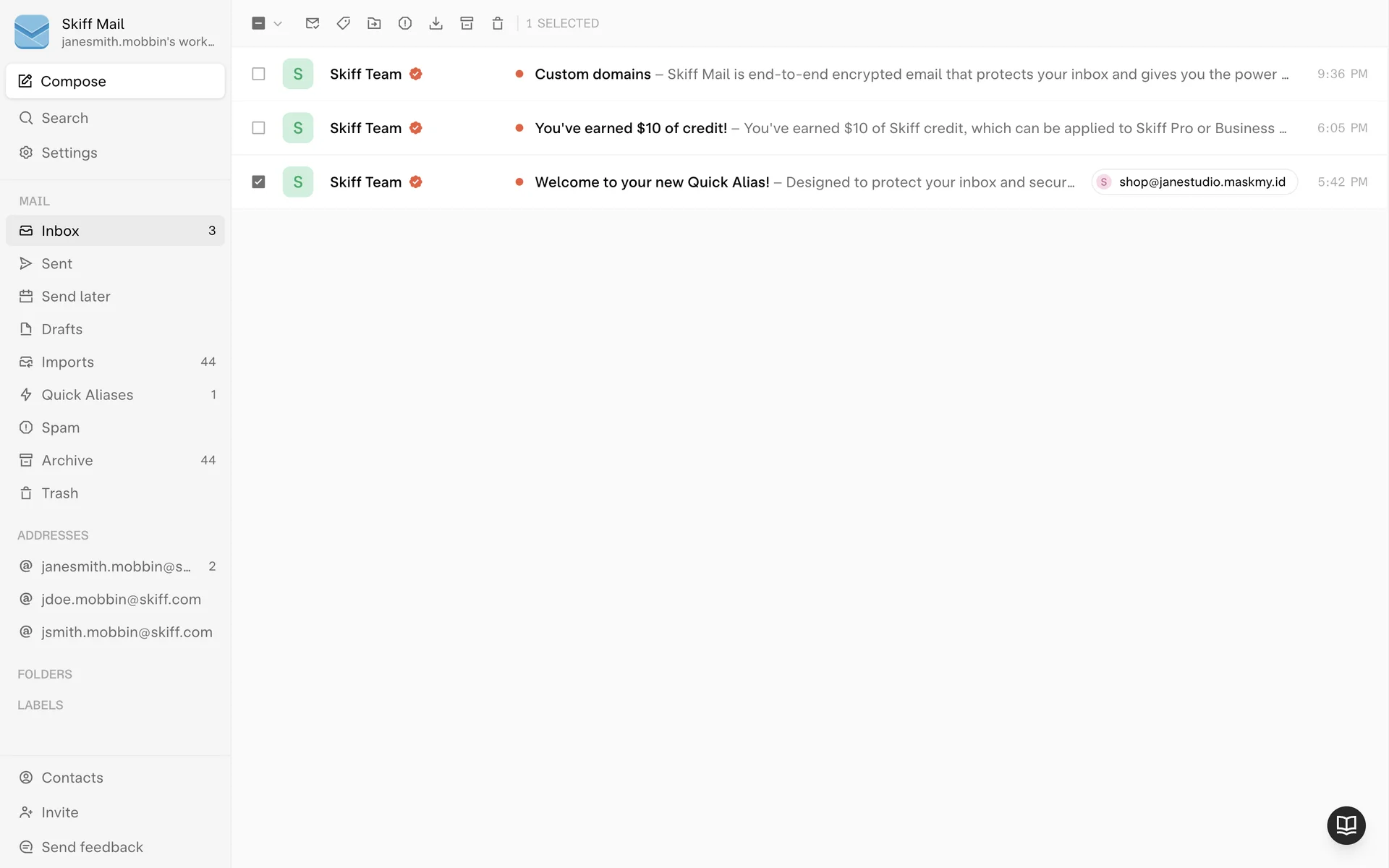Click the mark as read envelope icon
Screen dimensions: 1389x868
313,23
